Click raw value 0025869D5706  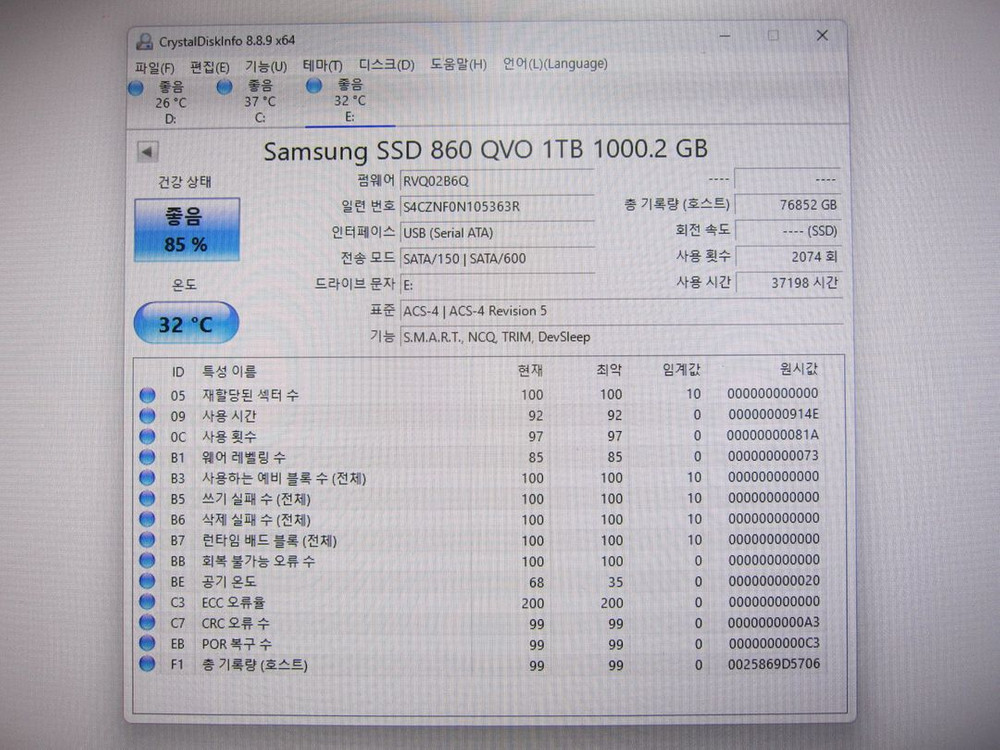(x=774, y=664)
